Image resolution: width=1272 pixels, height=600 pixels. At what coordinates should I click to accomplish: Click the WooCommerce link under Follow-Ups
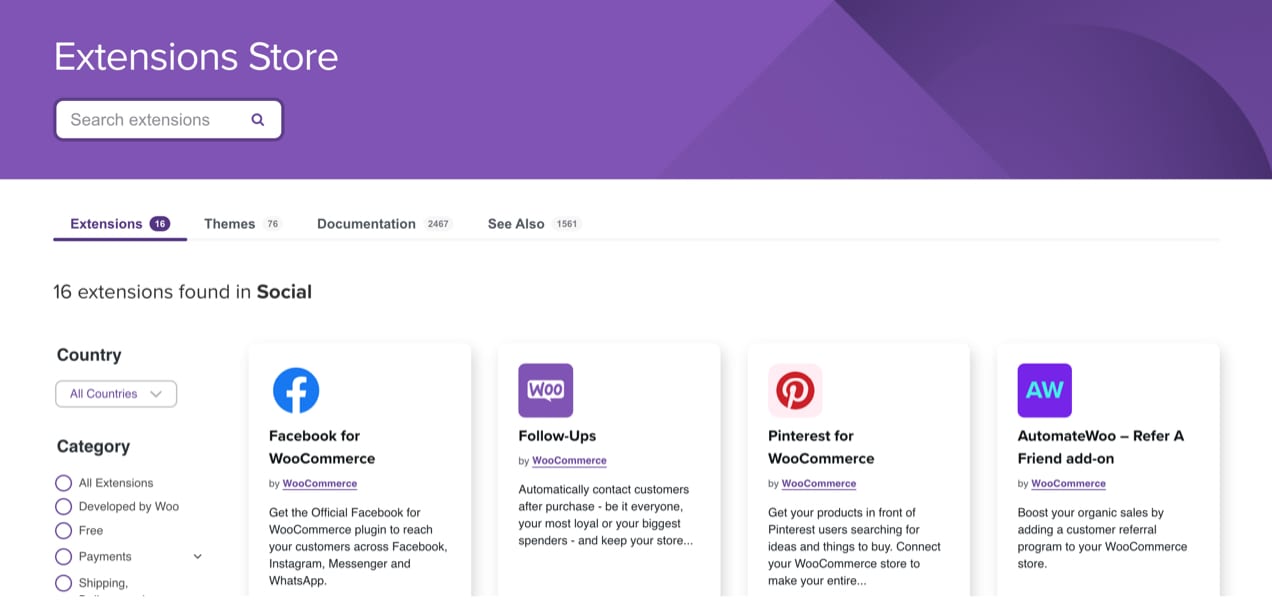pyautogui.click(x=569, y=460)
